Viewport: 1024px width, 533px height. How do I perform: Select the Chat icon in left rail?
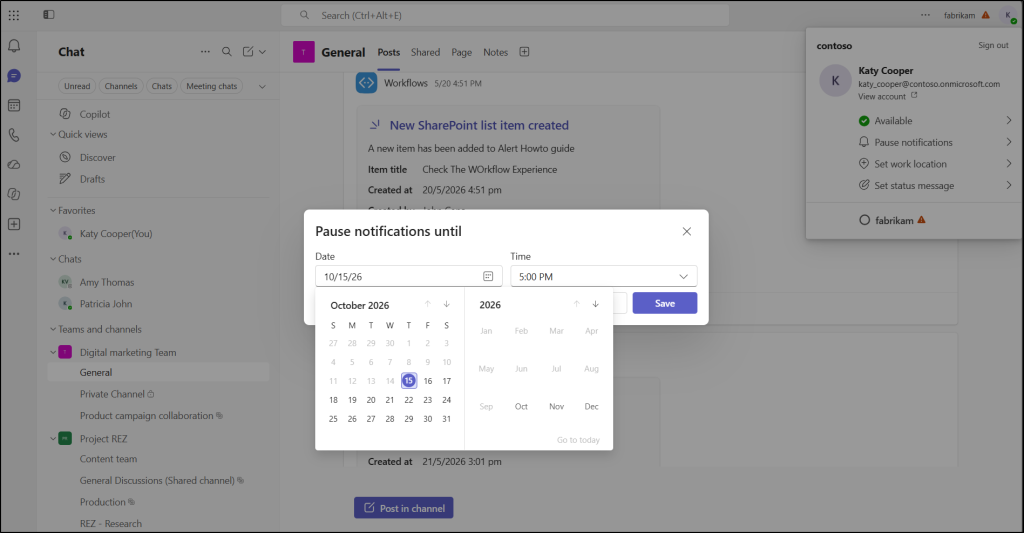[x=14, y=76]
